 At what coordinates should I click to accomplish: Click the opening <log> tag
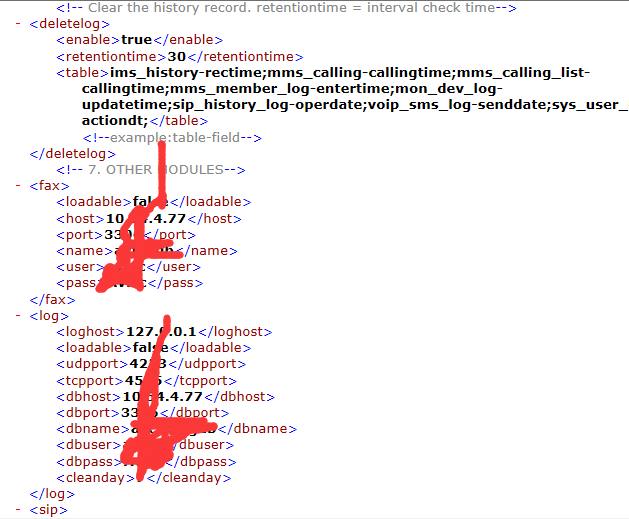[x=49, y=316]
